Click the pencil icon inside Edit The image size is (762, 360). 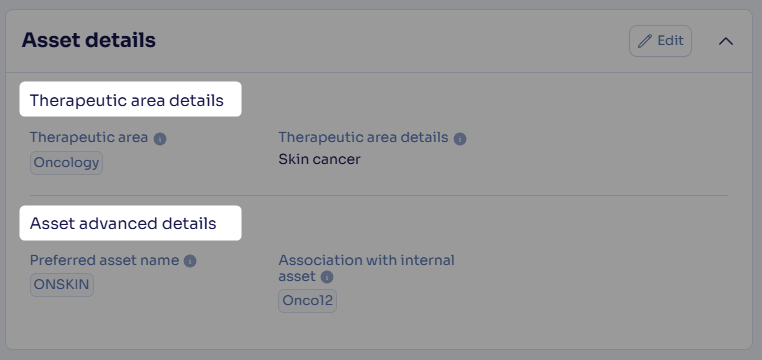[644, 41]
